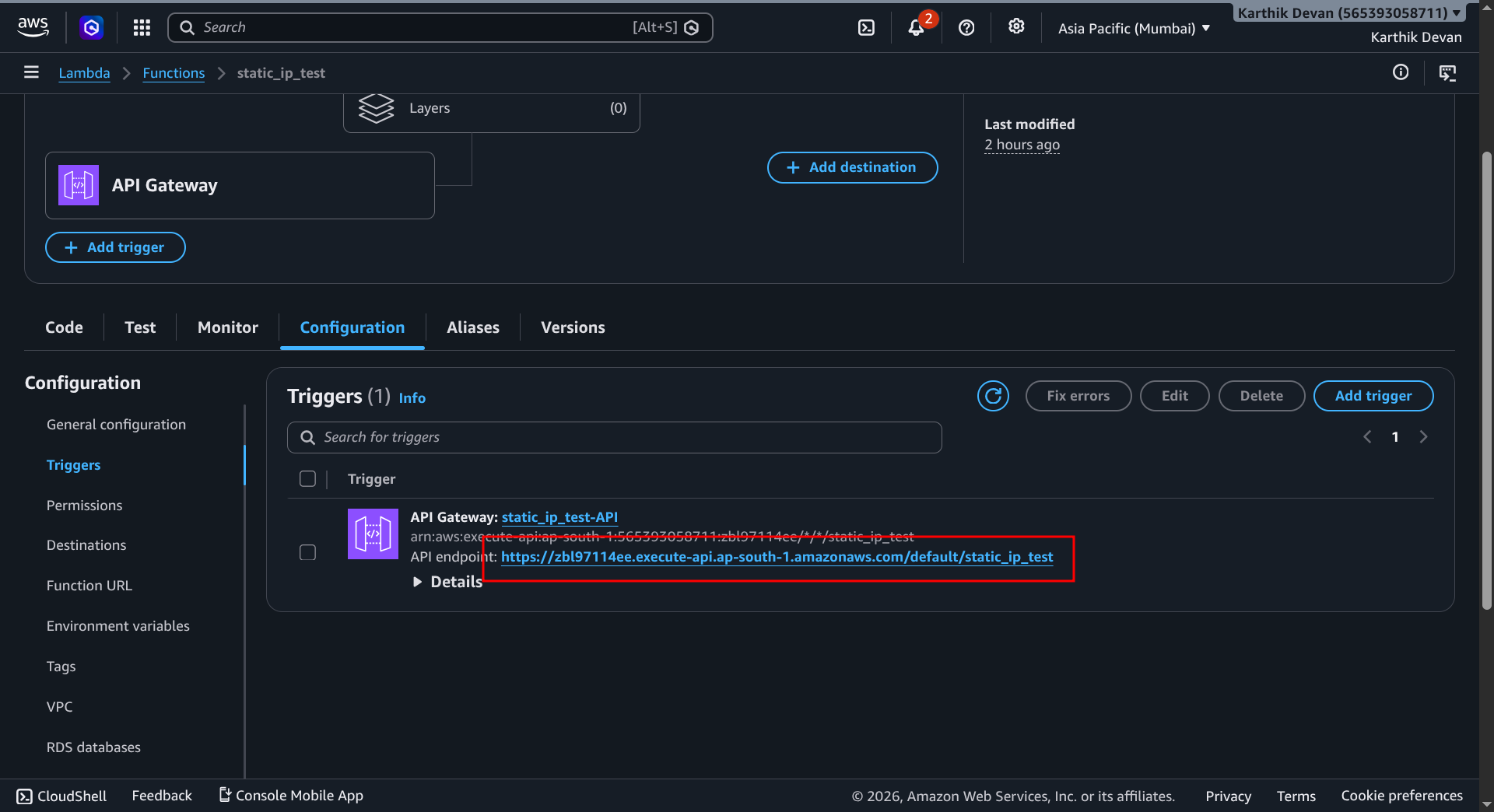Click the 2 hours ago timestamp
The image size is (1494, 812).
click(1022, 145)
